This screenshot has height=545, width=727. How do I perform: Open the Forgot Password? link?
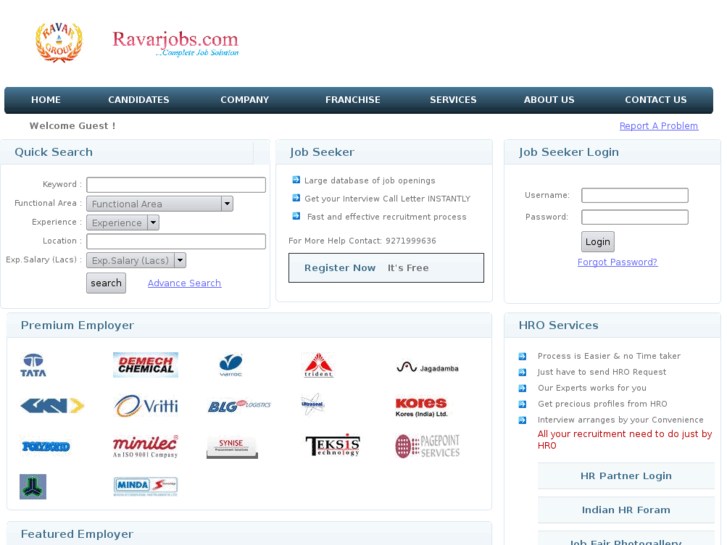tap(617, 262)
